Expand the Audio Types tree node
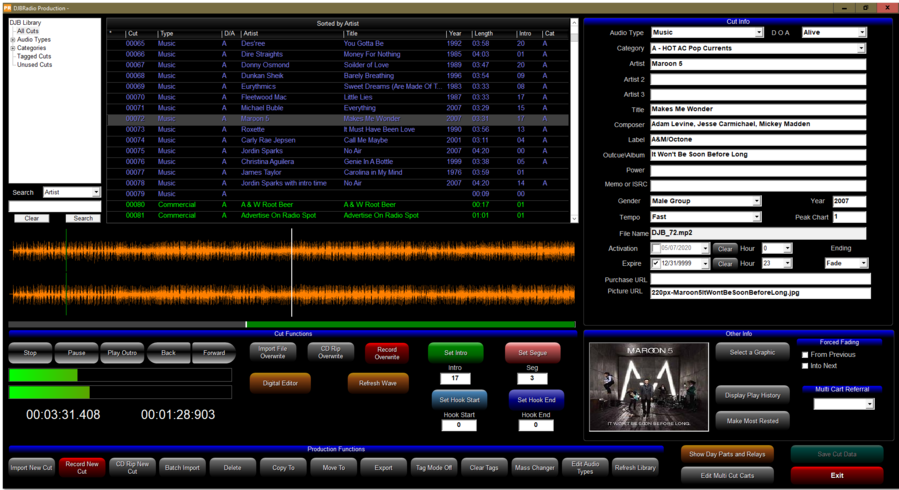The height and width of the screenshot is (490, 899). [13, 40]
